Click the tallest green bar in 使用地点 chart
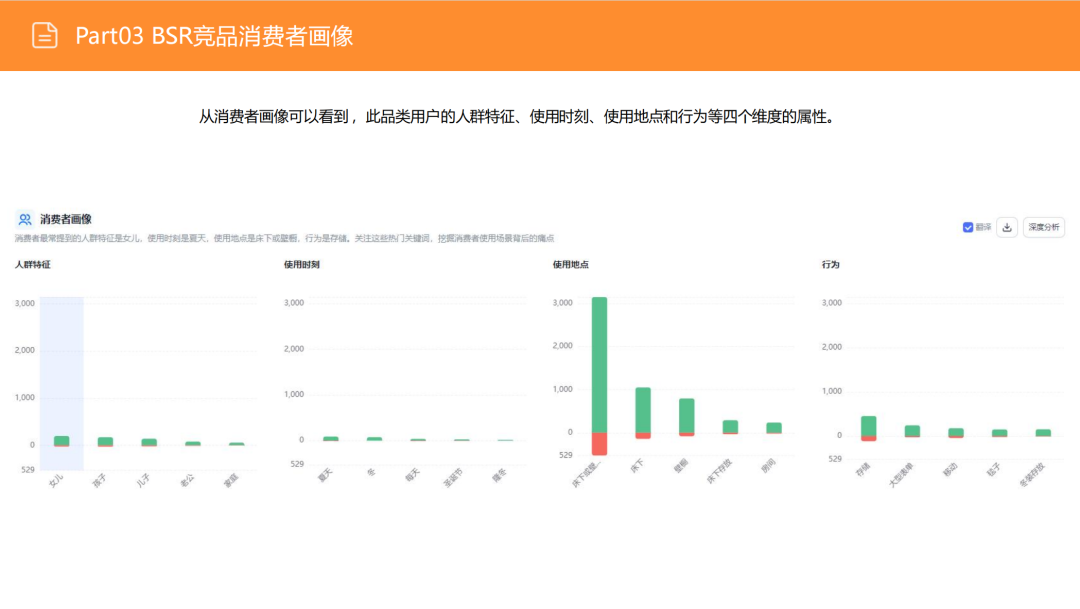This screenshot has height=609, width=1080. (x=599, y=364)
